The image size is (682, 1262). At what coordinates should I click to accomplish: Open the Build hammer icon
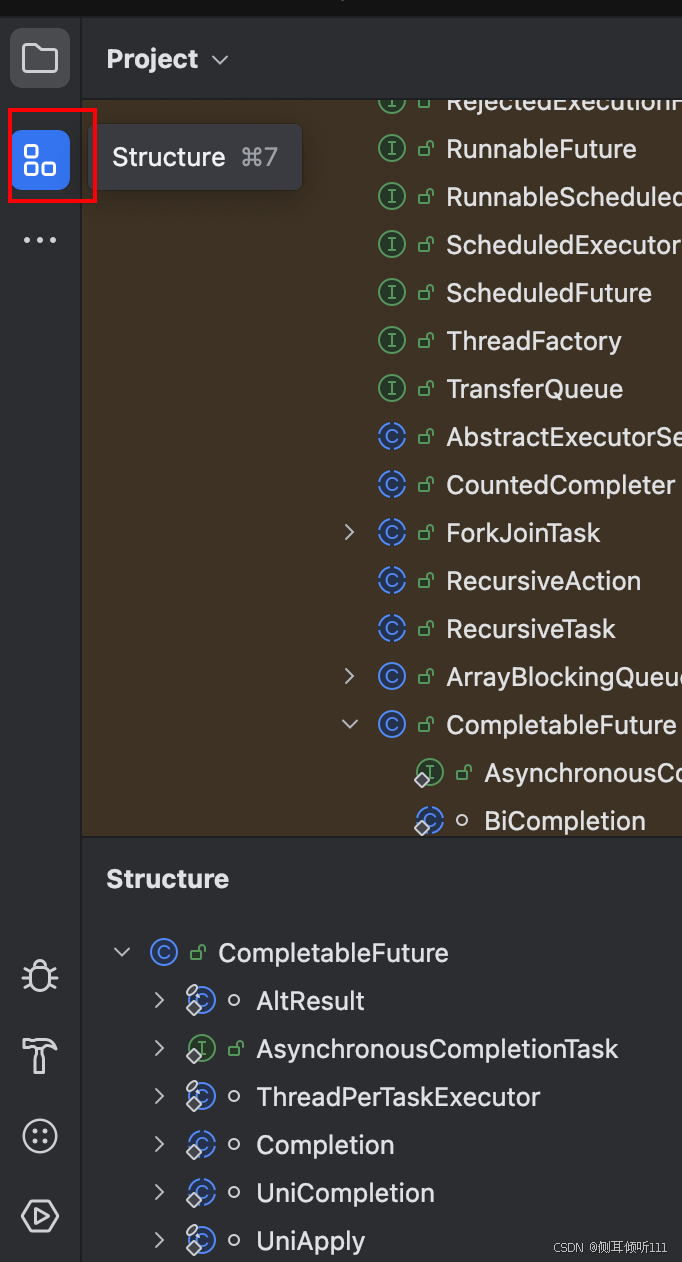(x=40, y=1055)
